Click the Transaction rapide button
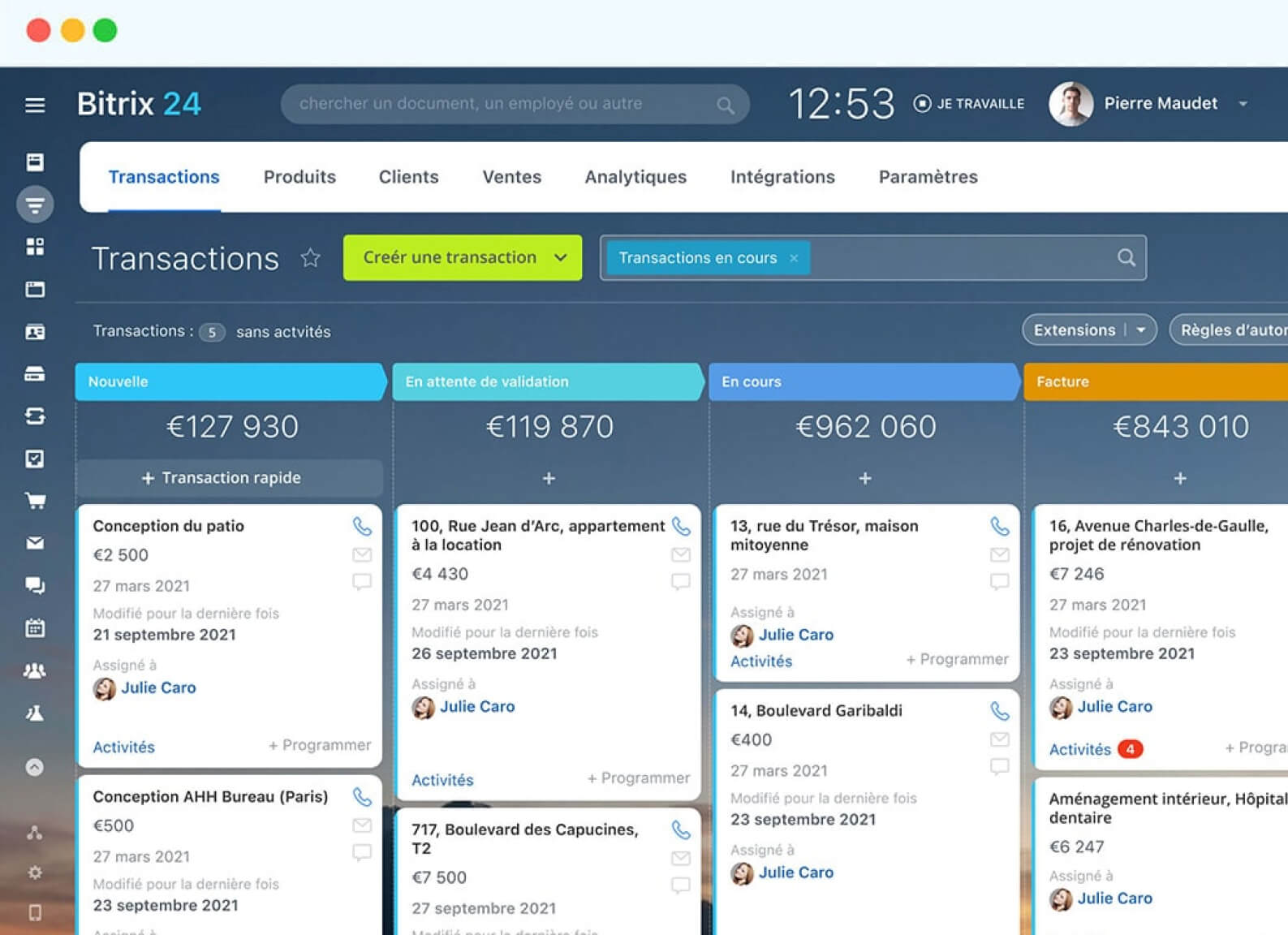The height and width of the screenshot is (935, 1288). coord(230,478)
